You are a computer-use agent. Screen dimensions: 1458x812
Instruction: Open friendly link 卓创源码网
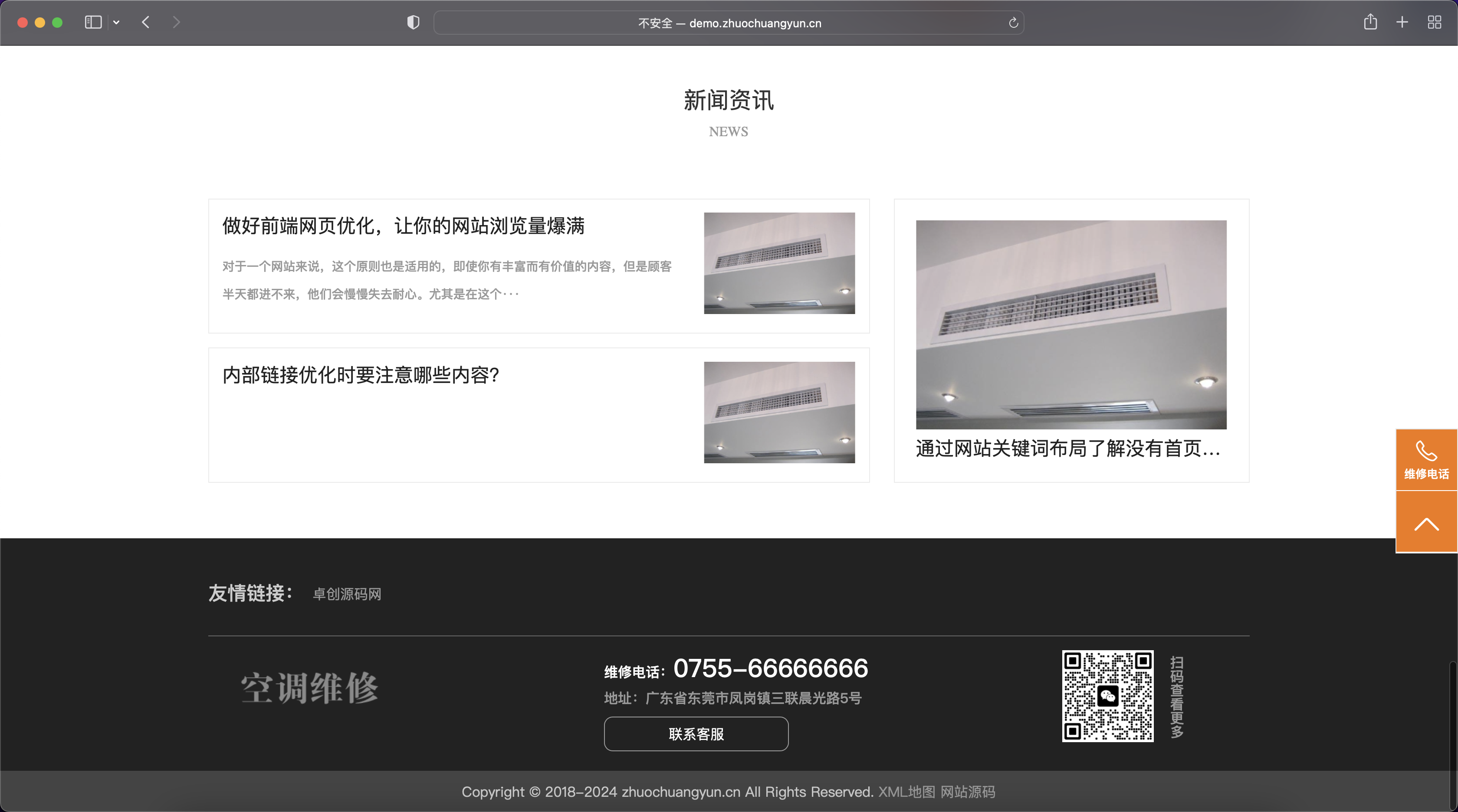point(347,594)
